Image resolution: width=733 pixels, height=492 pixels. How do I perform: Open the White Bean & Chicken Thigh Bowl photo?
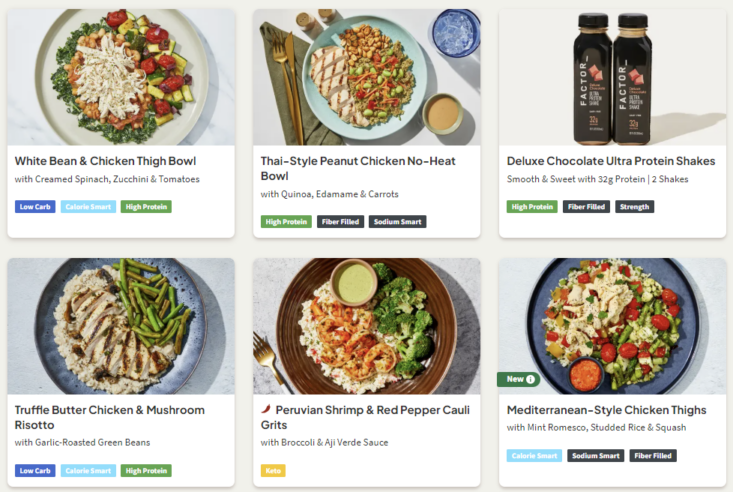[121, 78]
